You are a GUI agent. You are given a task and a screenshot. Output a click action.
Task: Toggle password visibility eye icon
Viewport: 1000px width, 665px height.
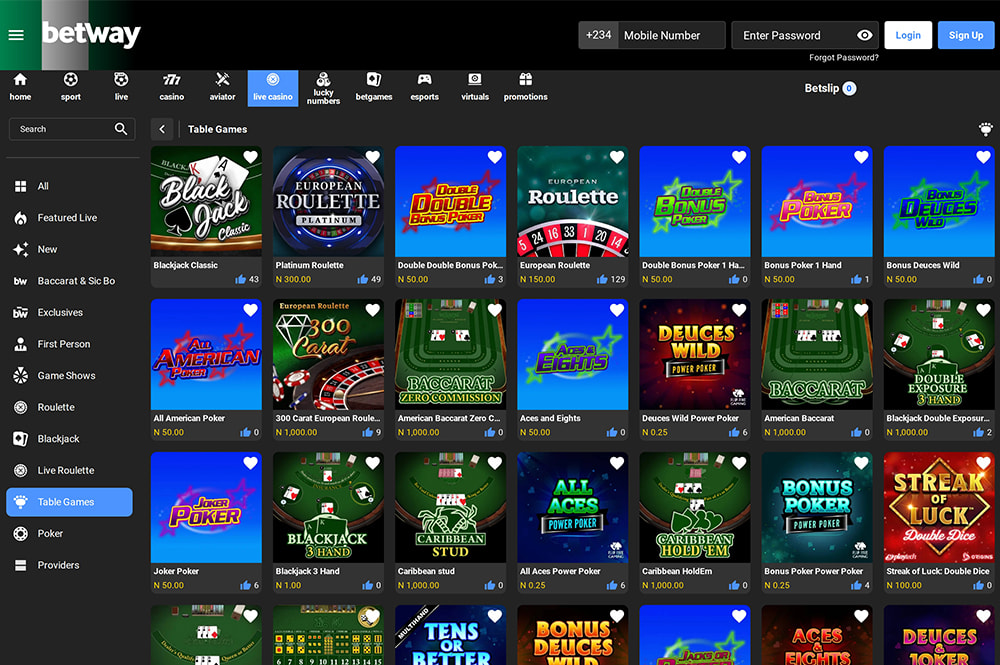point(864,35)
